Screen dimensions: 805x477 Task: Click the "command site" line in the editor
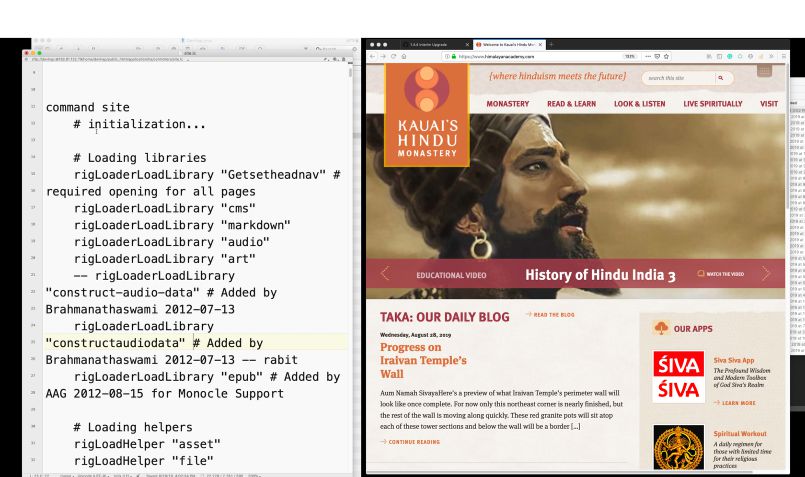coord(88,107)
